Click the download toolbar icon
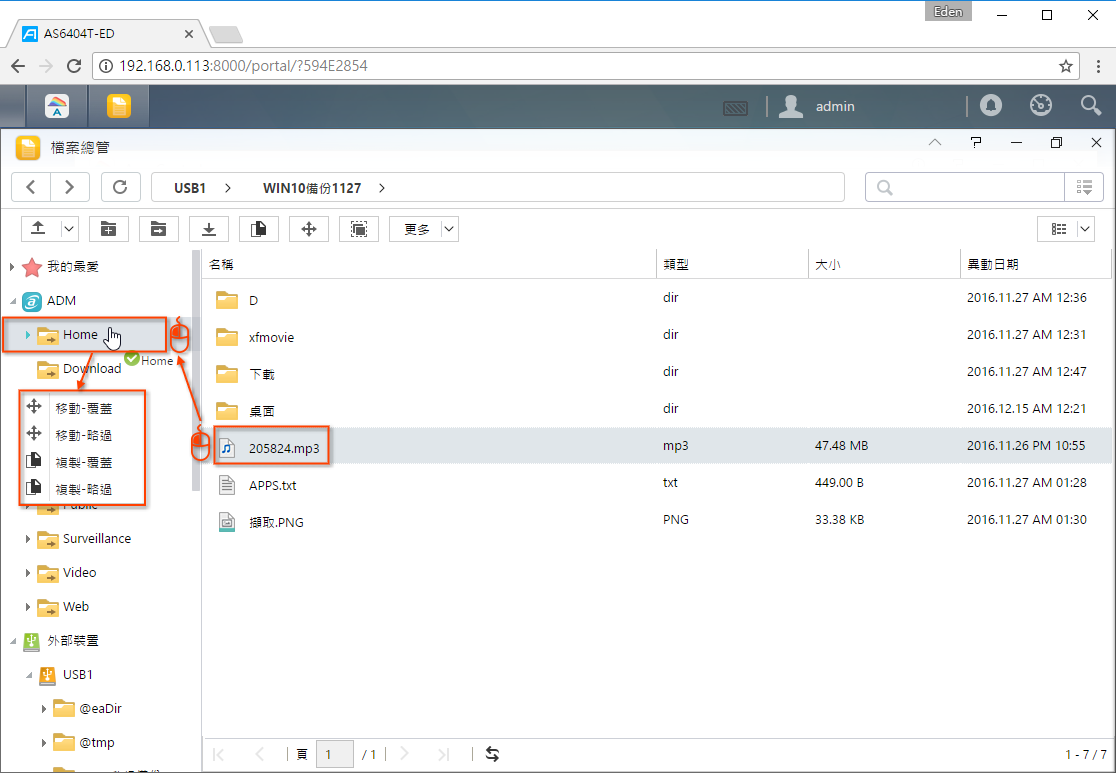1116x773 pixels. pos(209,228)
